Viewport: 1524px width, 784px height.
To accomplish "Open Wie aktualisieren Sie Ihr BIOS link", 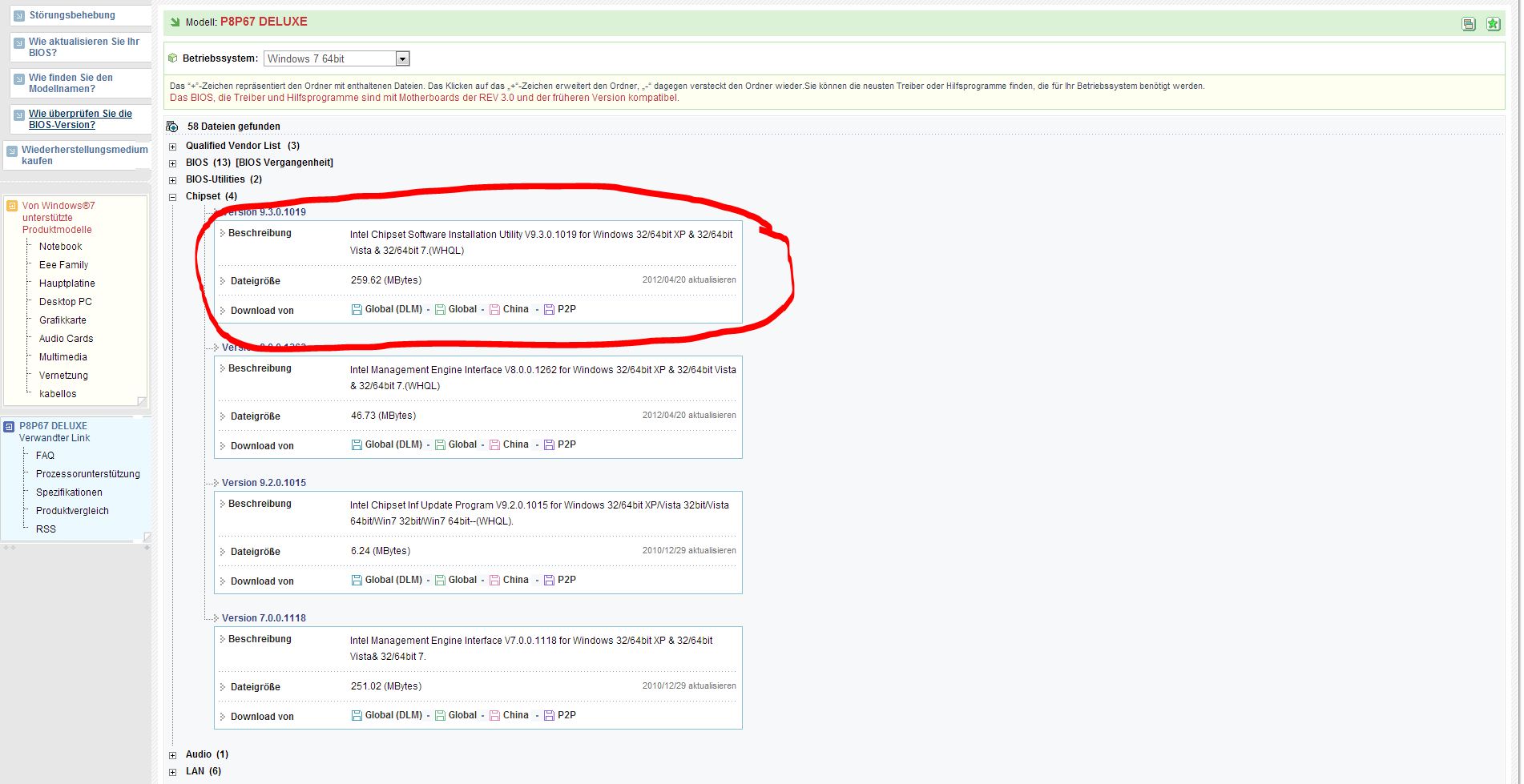I will click(x=84, y=47).
